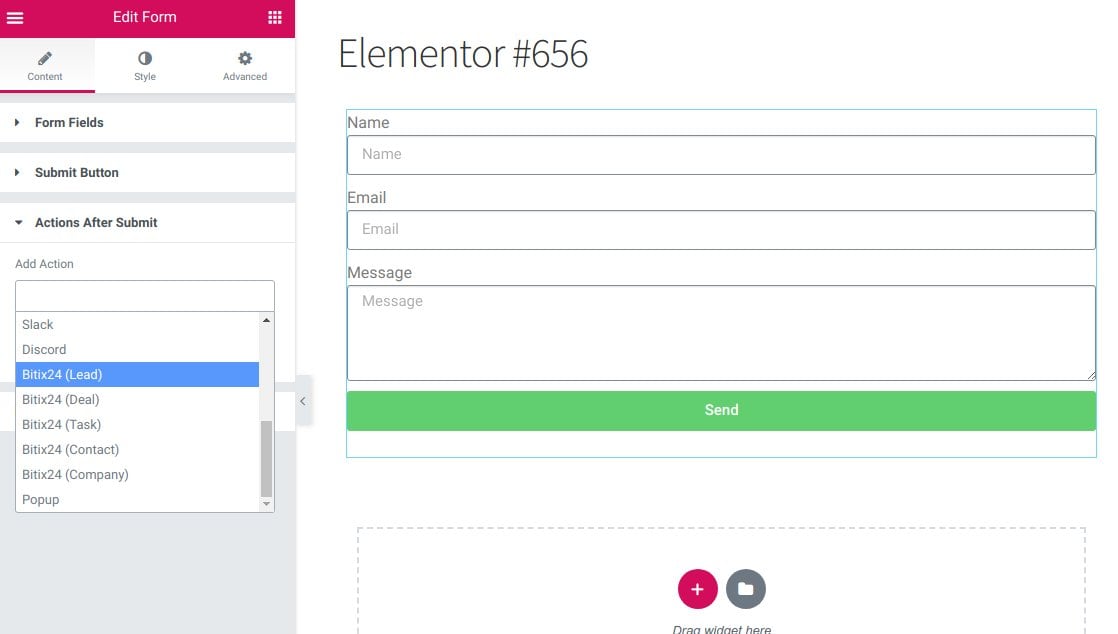Choose the Bitix24 (Lead) option
The height and width of the screenshot is (634, 1118).
point(137,374)
